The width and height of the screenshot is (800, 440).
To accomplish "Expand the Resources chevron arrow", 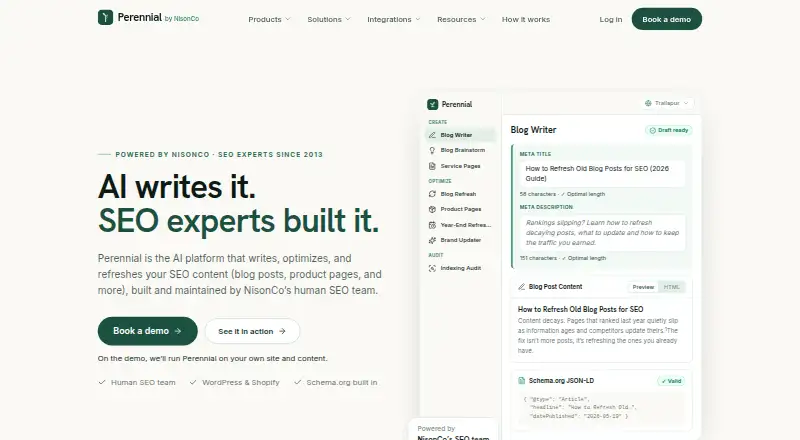I will 483,19.
